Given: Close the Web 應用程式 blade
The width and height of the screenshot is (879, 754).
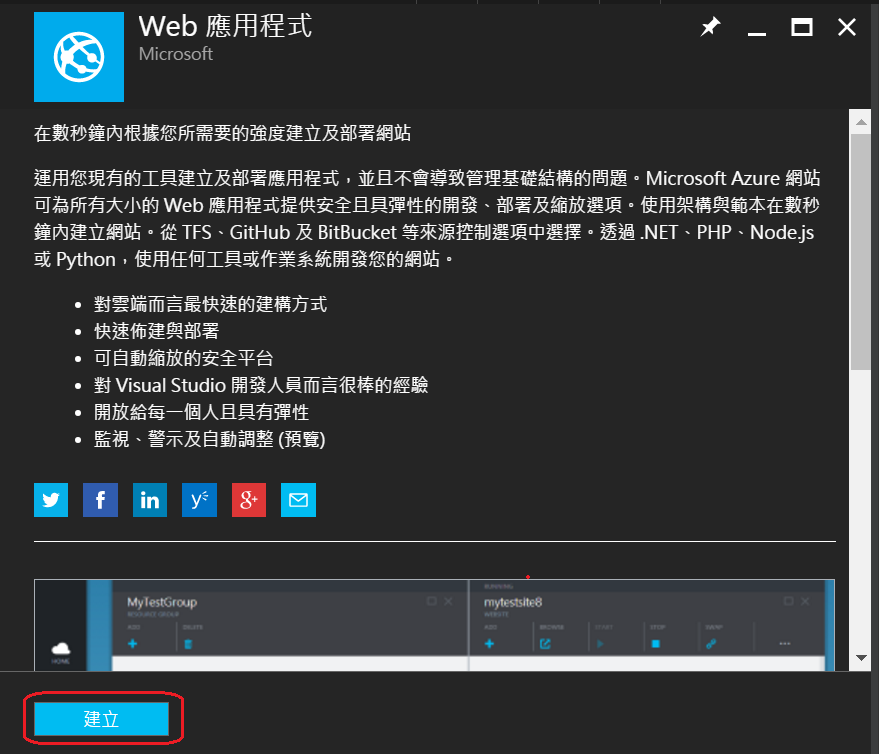Looking at the screenshot, I should tap(846, 27).
